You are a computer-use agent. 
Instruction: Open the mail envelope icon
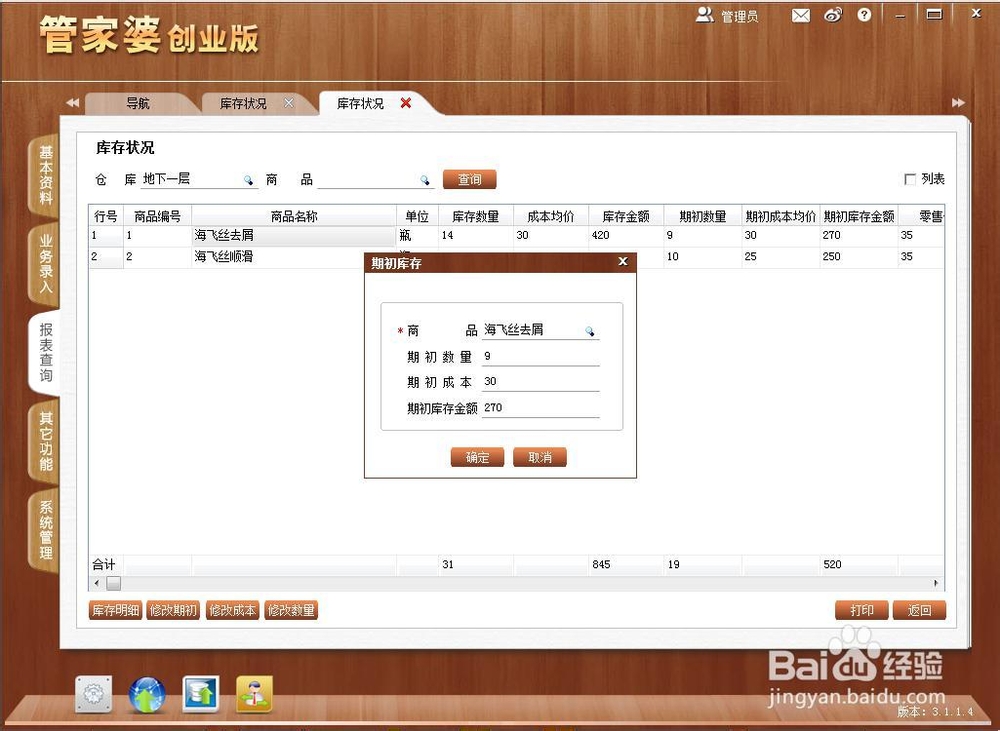point(800,15)
